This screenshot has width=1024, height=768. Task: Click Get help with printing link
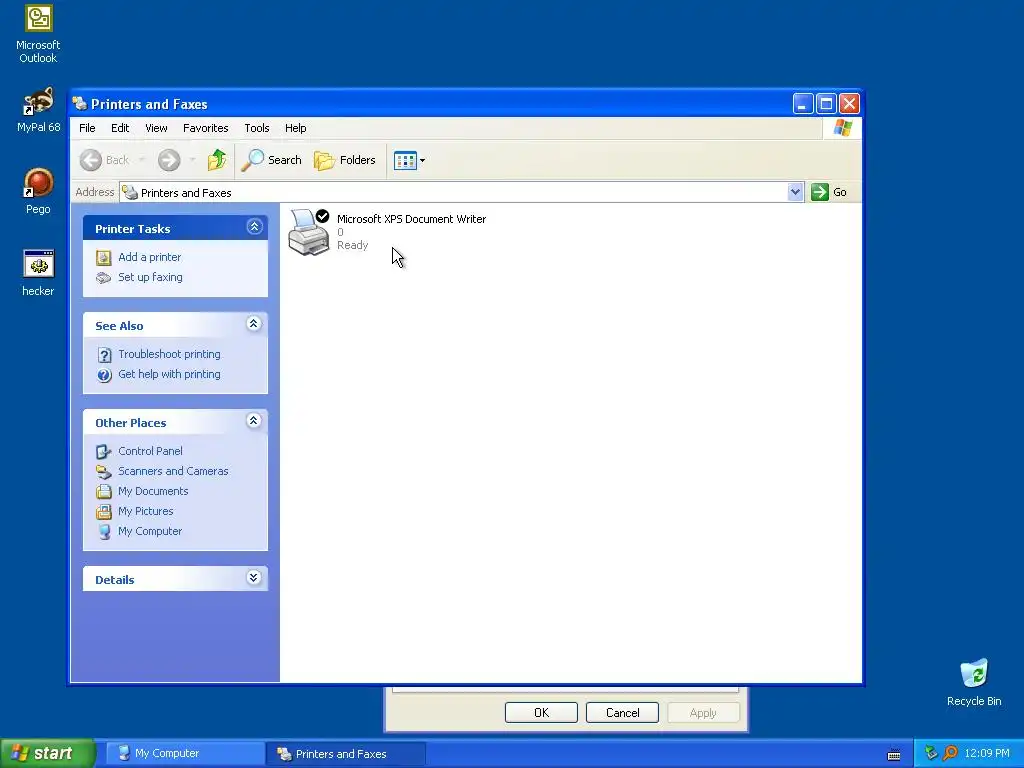pos(169,374)
